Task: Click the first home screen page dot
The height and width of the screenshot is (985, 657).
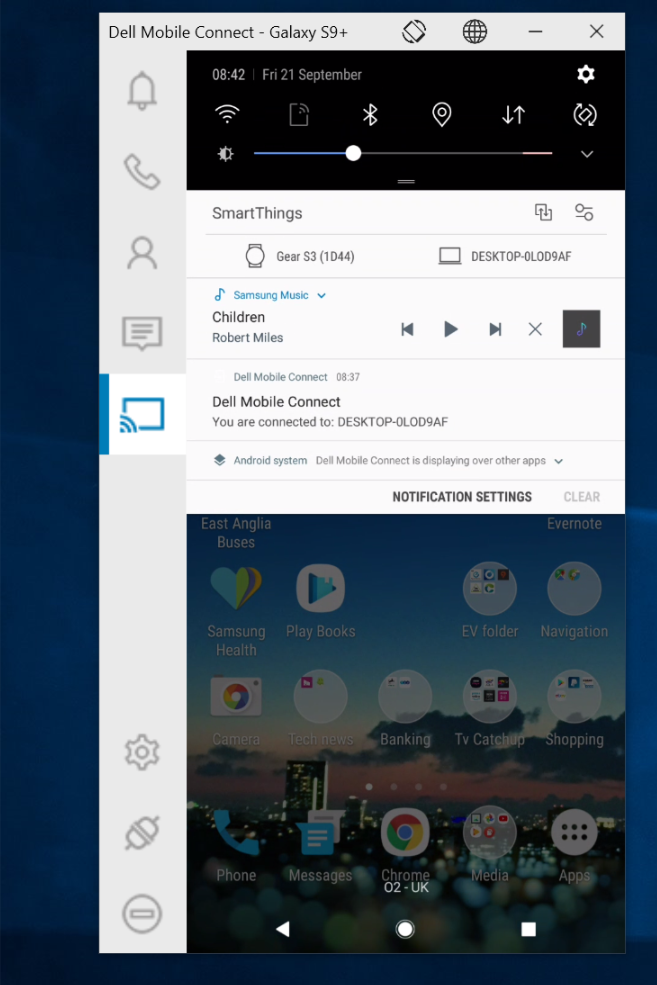Action: point(369,786)
